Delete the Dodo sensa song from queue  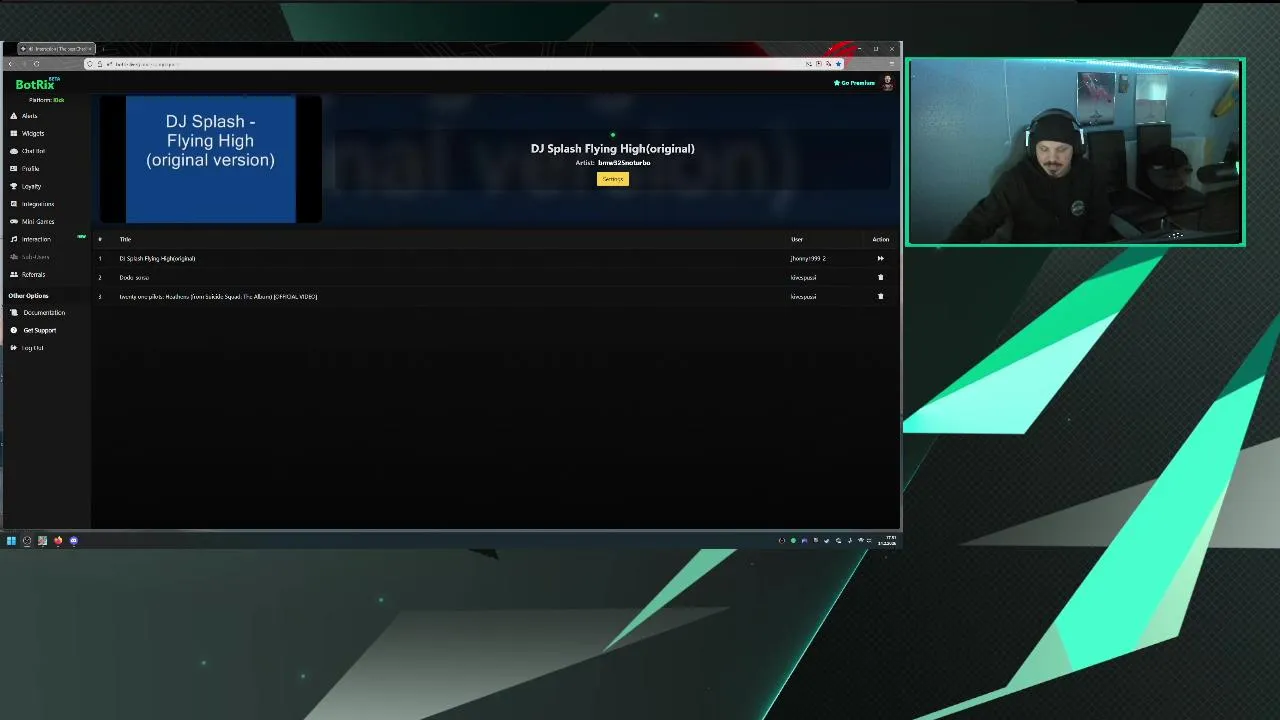[881, 277]
